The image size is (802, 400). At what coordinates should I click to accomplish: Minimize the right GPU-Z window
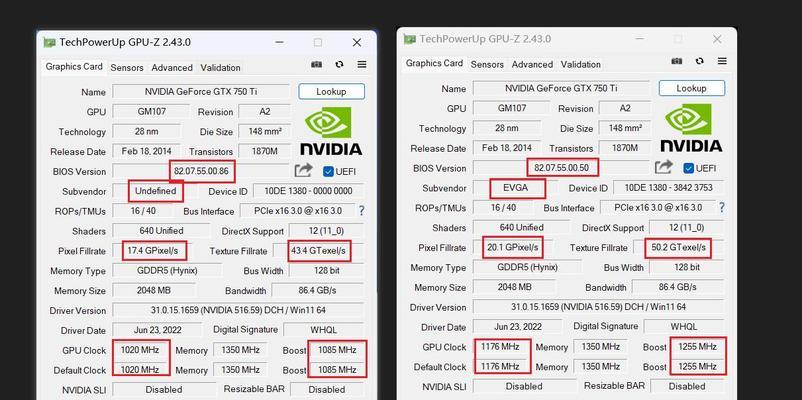click(639, 39)
